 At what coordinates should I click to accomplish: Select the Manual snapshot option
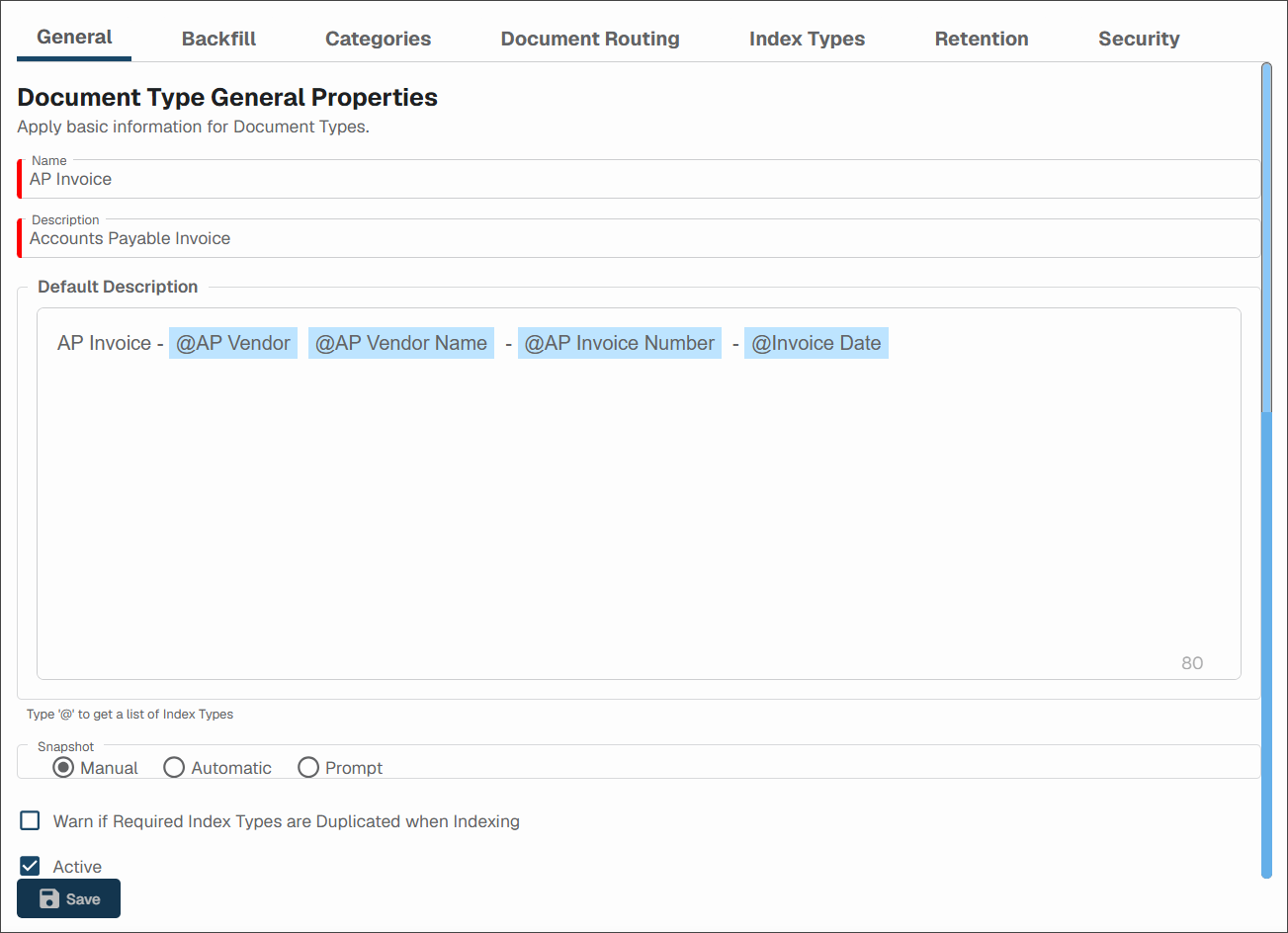tap(63, 767)
